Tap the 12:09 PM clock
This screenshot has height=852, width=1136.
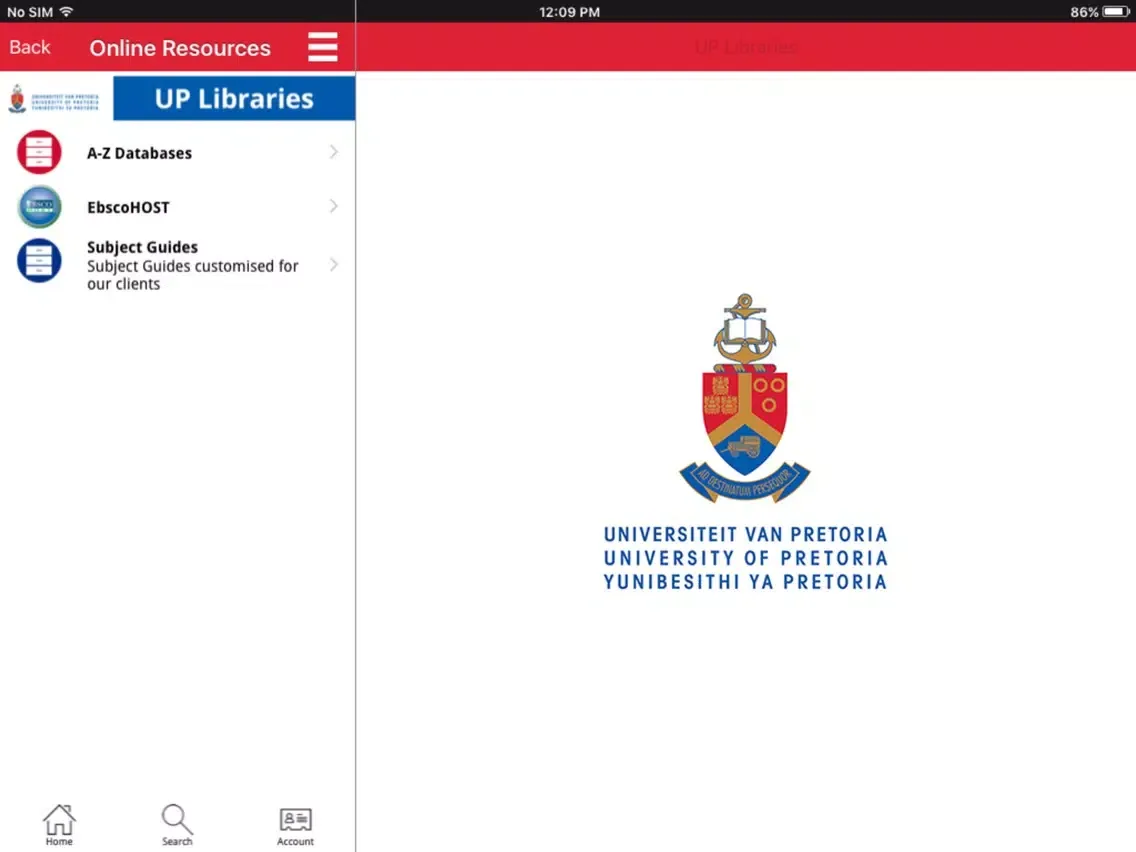[x=569, y=12]
